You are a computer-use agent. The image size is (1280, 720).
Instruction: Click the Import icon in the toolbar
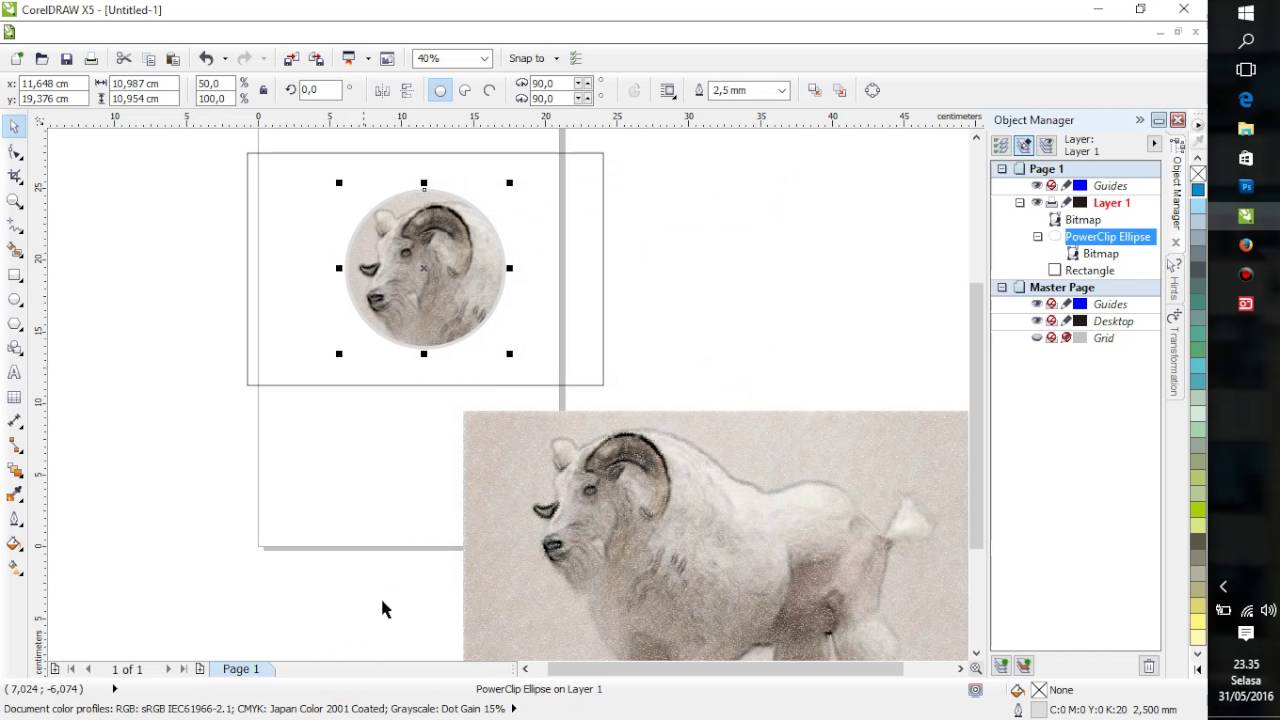tap(291, 59)
